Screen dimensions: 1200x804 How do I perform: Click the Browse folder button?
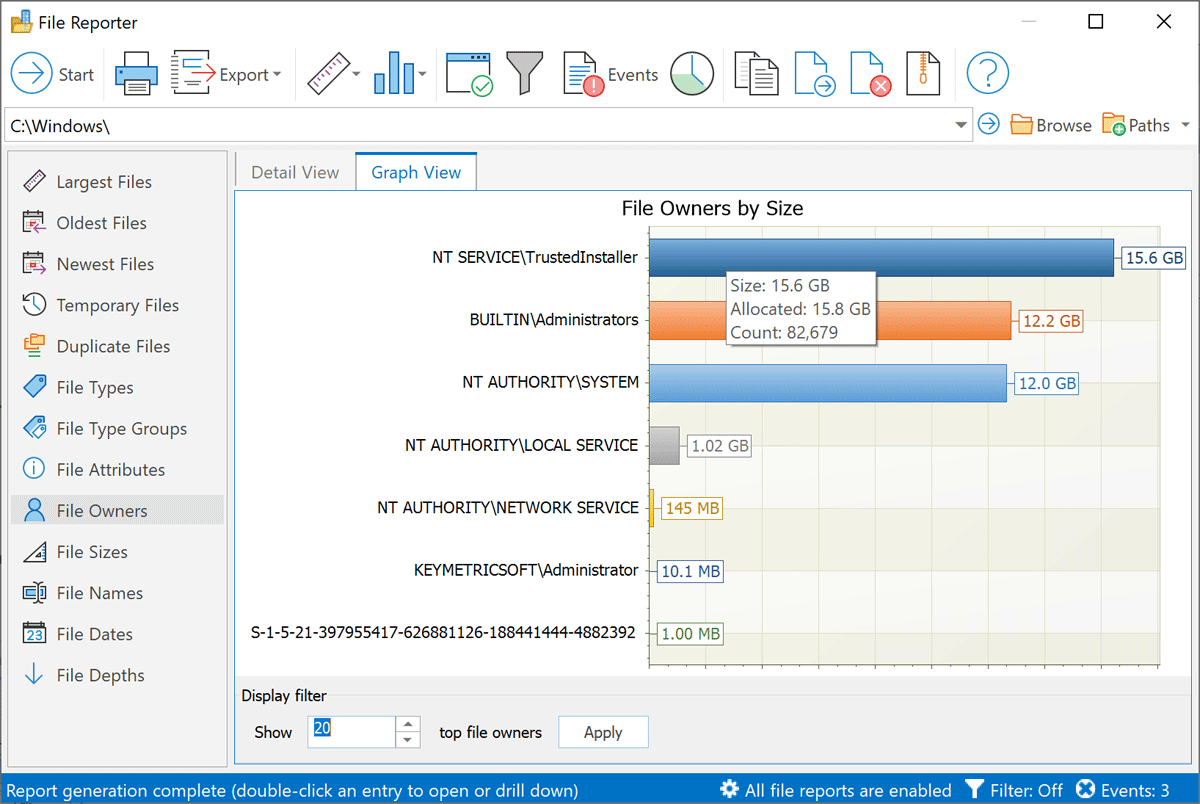(x=1051, y=125)
